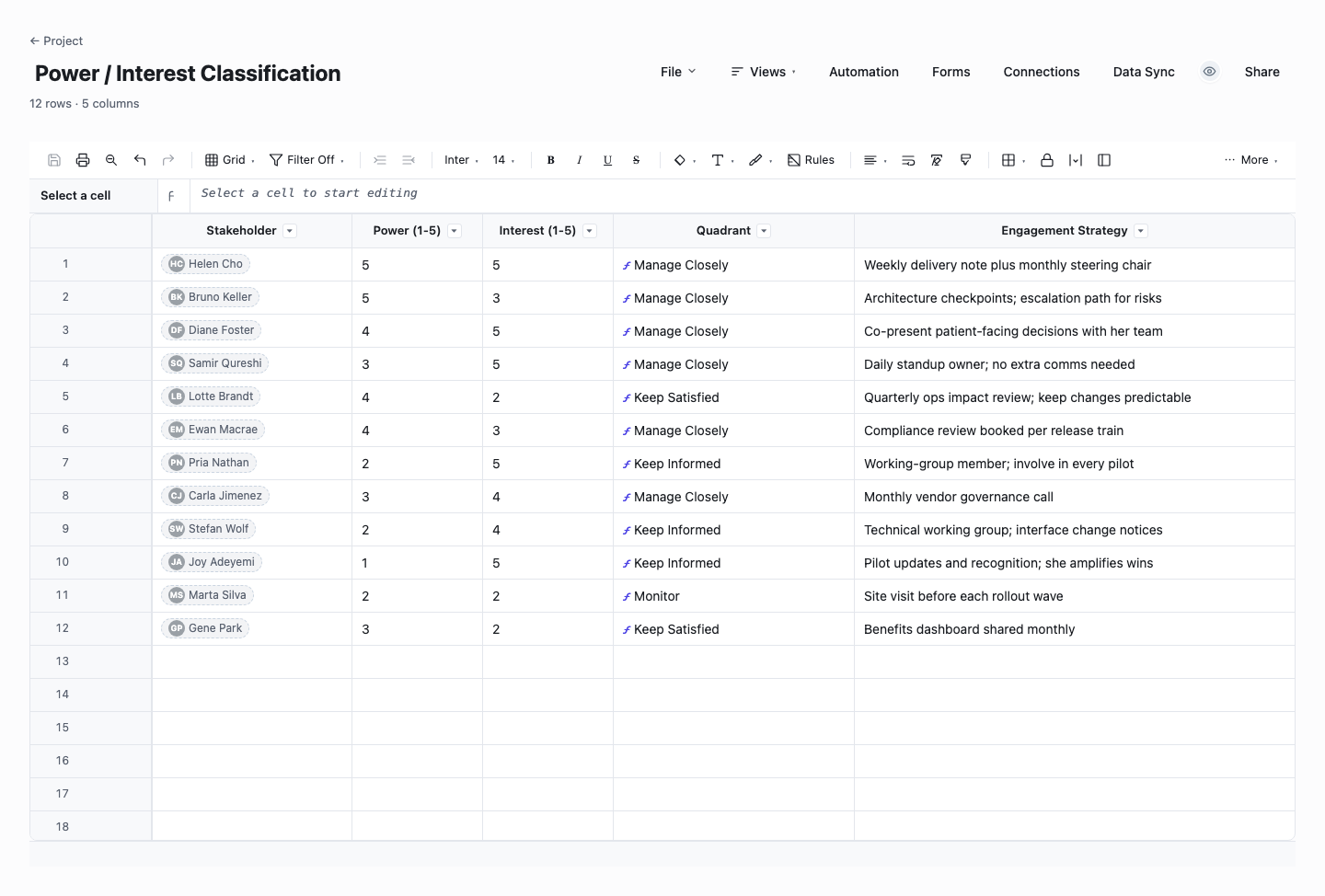
Task: Open the Views menu
Action: click(764, 72)
